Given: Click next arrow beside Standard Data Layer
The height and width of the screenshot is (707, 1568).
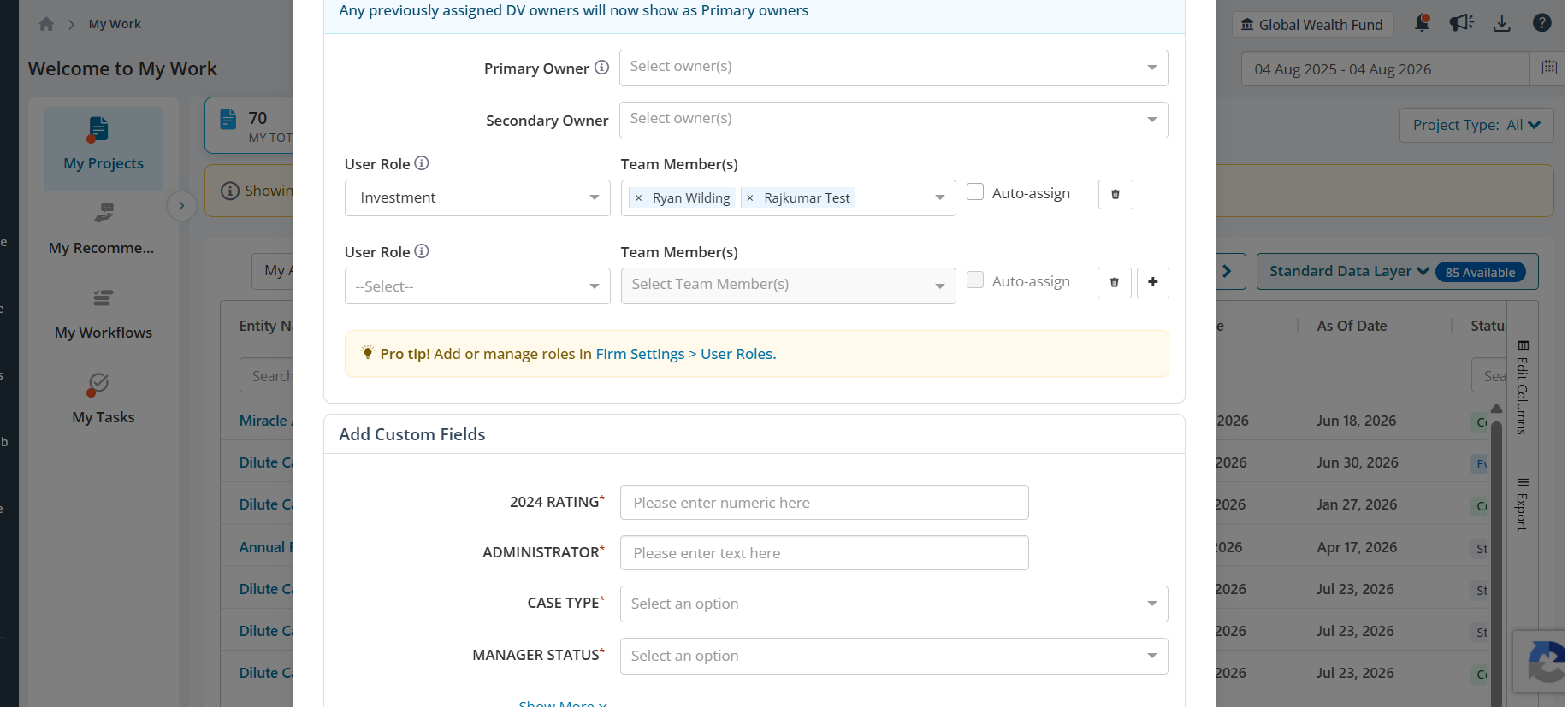Looking at the screenshot, I should [x=1228, y=271].
